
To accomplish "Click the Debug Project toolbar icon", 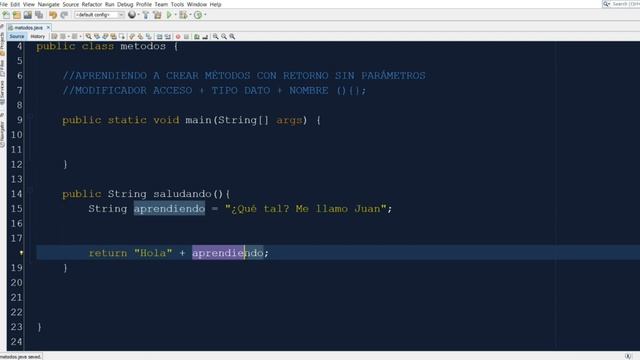I will 183,15.
